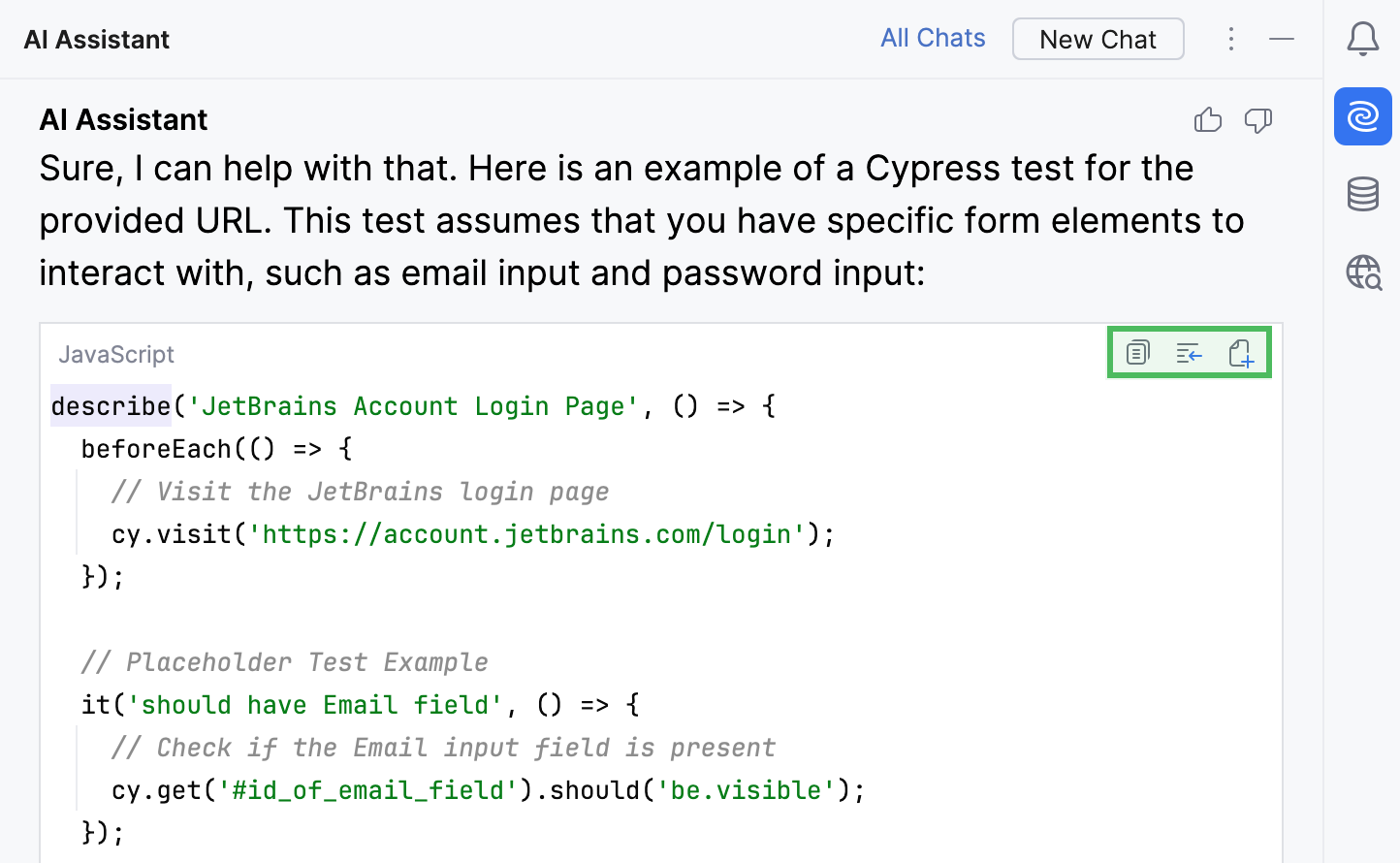This screenshot has height=863, width=1400.
Task: Click the 'describe' keyword in code
Action: (x=111, y=405)
